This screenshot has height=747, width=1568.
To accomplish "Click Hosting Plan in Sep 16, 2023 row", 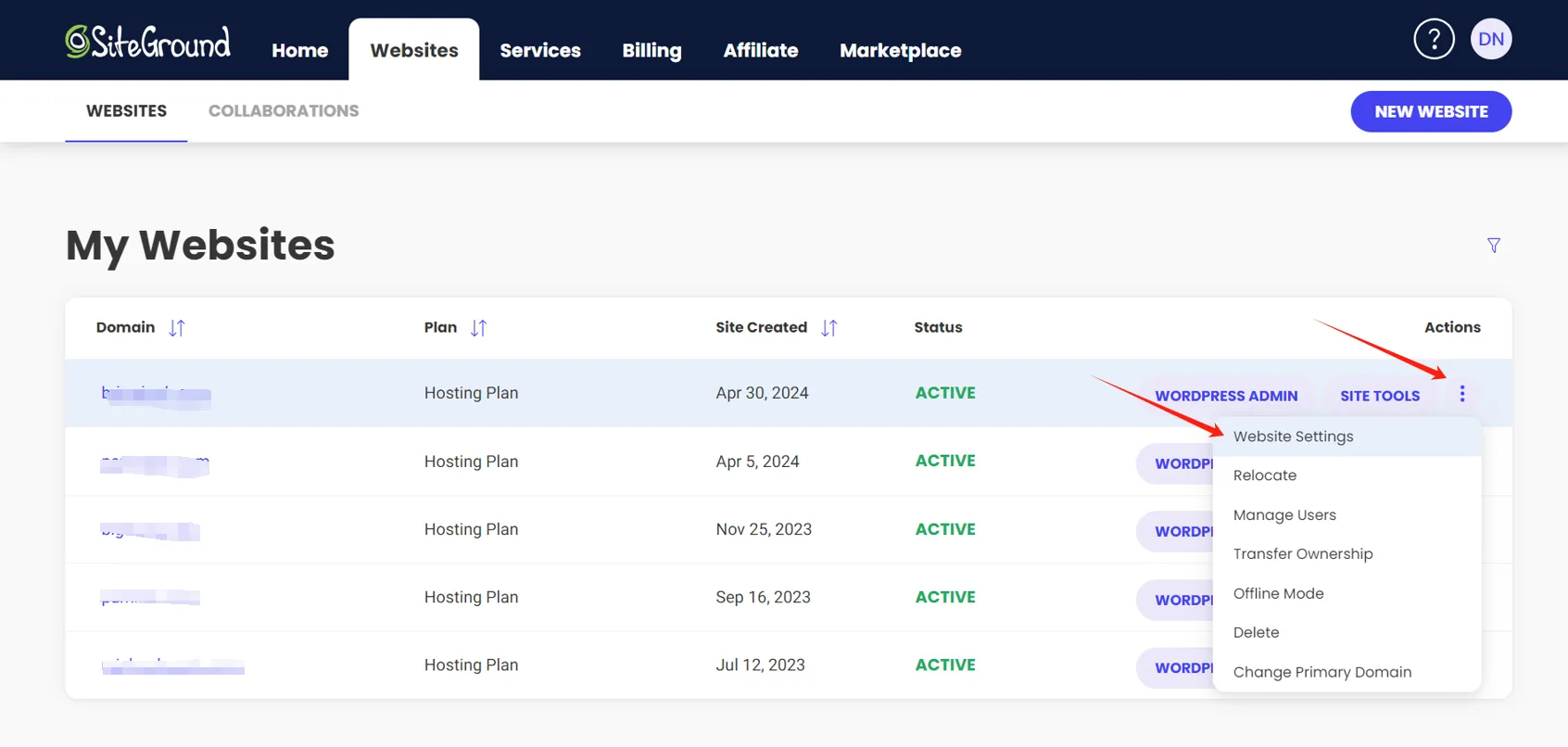I will [471, 597].
